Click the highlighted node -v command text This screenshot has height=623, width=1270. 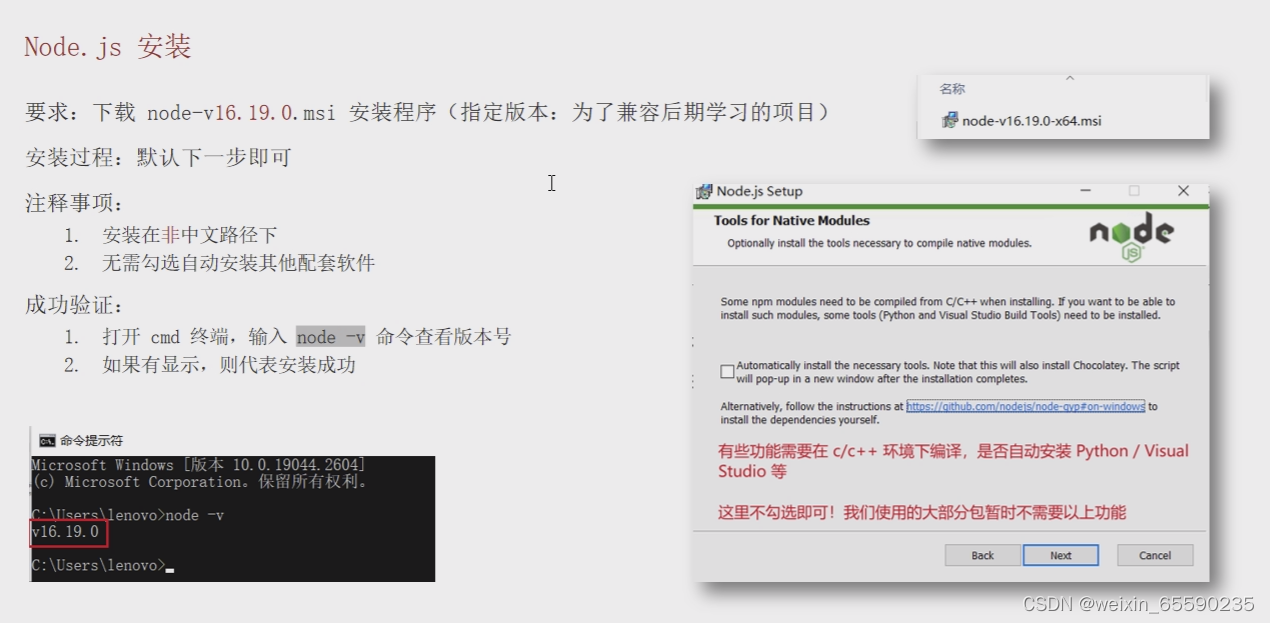pos(331,337)
